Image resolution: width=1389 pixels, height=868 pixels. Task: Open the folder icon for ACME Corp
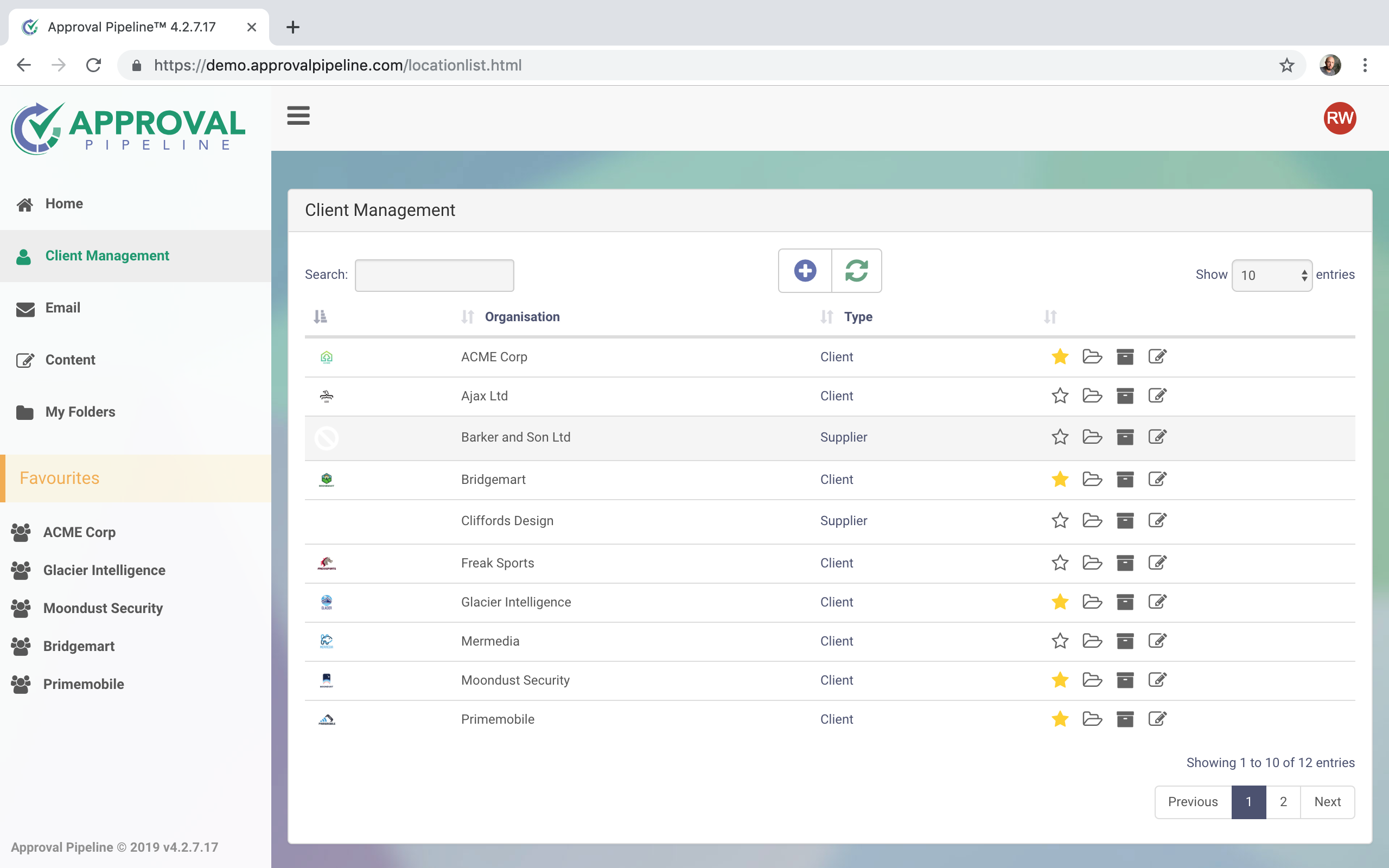(x=1092, y=356)
